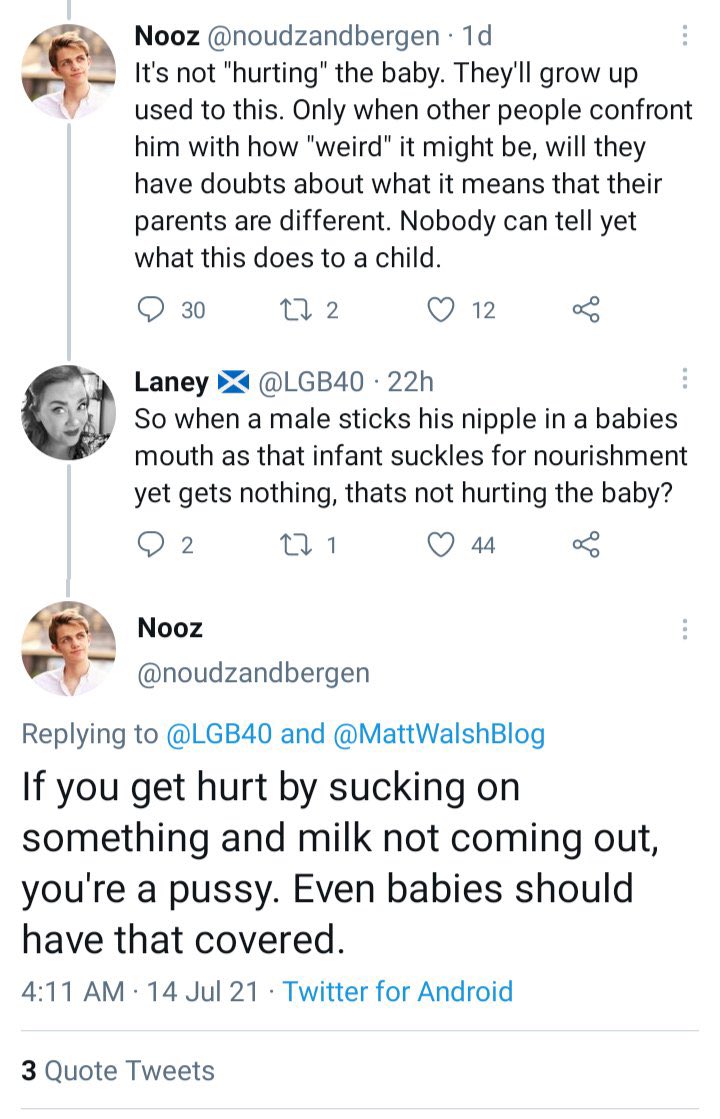720x1119 pixels.
Task: Open @noudzandbergen handle on main tweet
Action: click(253, 673)
